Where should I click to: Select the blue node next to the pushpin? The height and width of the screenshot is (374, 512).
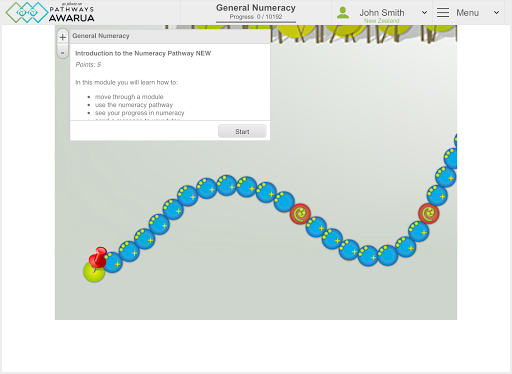113,263
